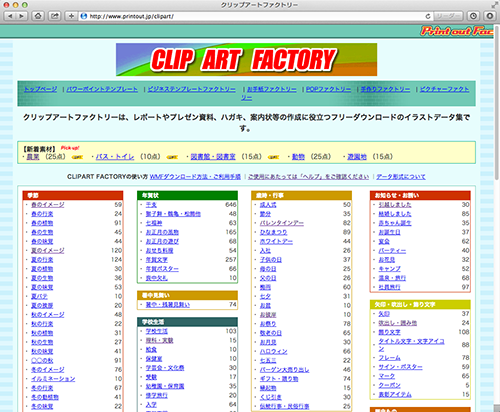The height and width of the screenshot is (412, 500).
Task: Open the パーティー category
Action: 392,250
